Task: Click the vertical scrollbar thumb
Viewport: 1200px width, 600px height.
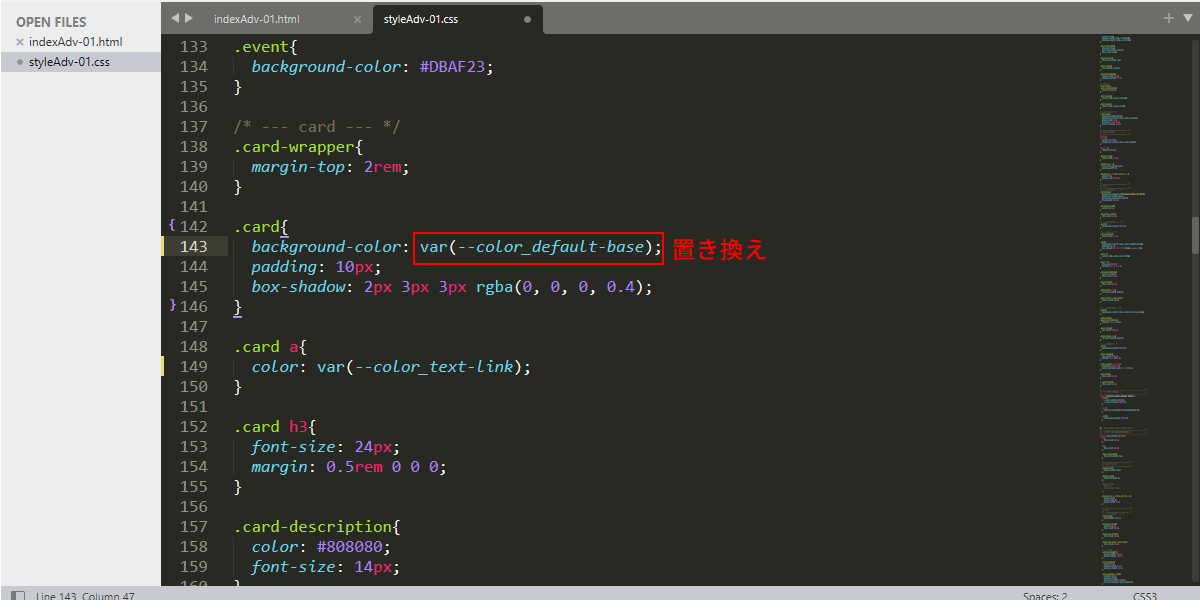Action: [x=1195, y=235]
